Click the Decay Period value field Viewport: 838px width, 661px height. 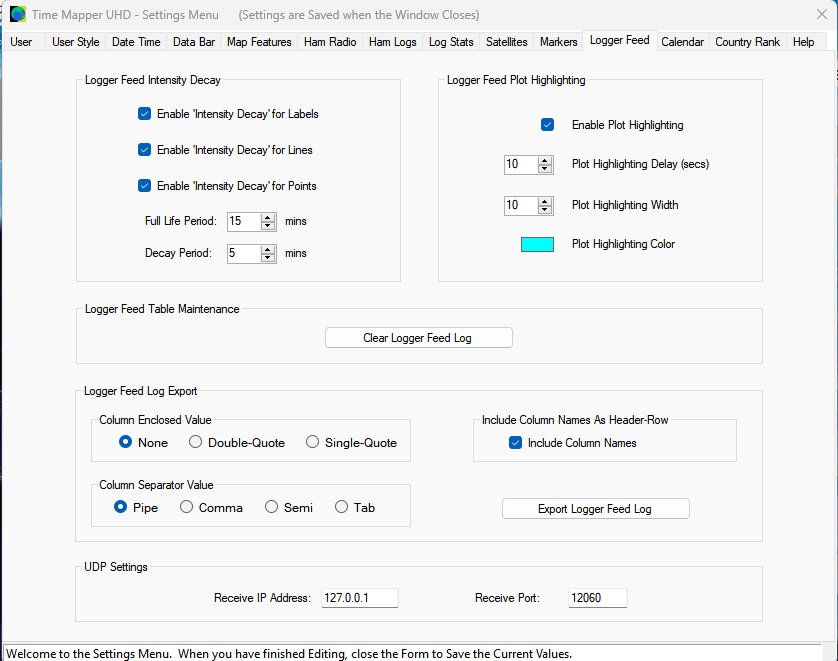tap(244, 253)
